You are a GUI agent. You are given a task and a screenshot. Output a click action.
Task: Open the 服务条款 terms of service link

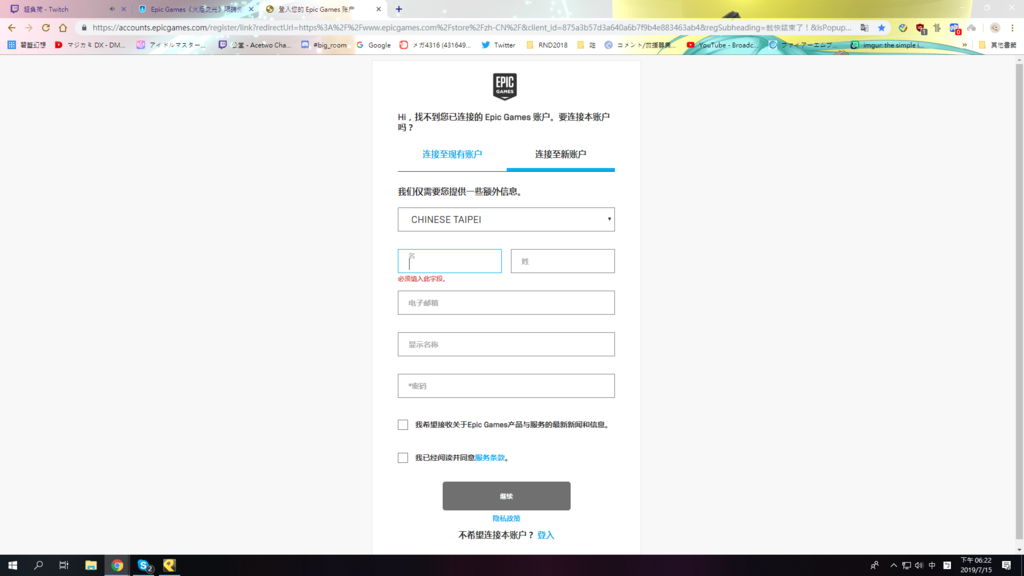pos(490,458)
